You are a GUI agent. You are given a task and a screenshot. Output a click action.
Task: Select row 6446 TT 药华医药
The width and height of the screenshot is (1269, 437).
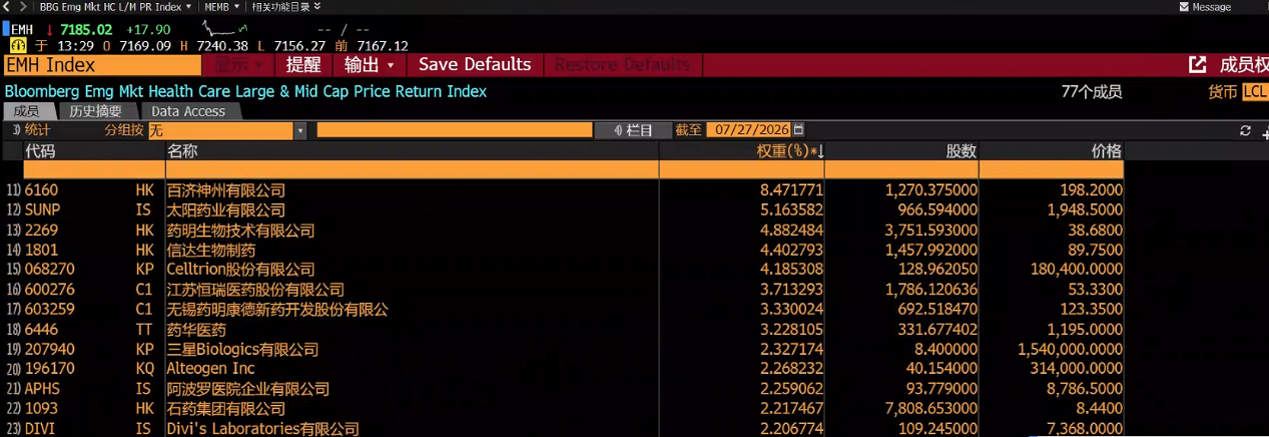tap(563, 330)
